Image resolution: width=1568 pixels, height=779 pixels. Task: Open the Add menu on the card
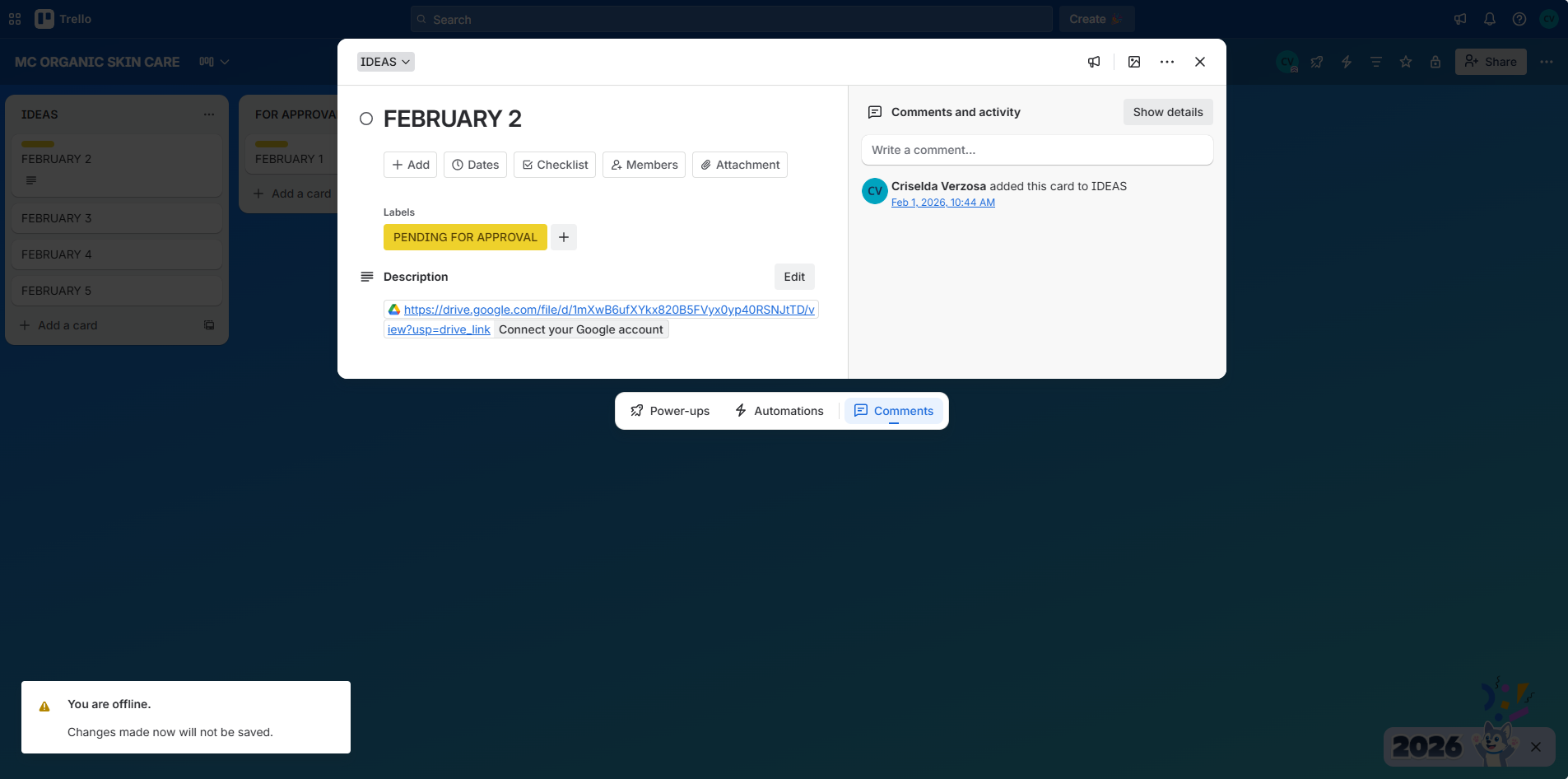click(411, 165)
